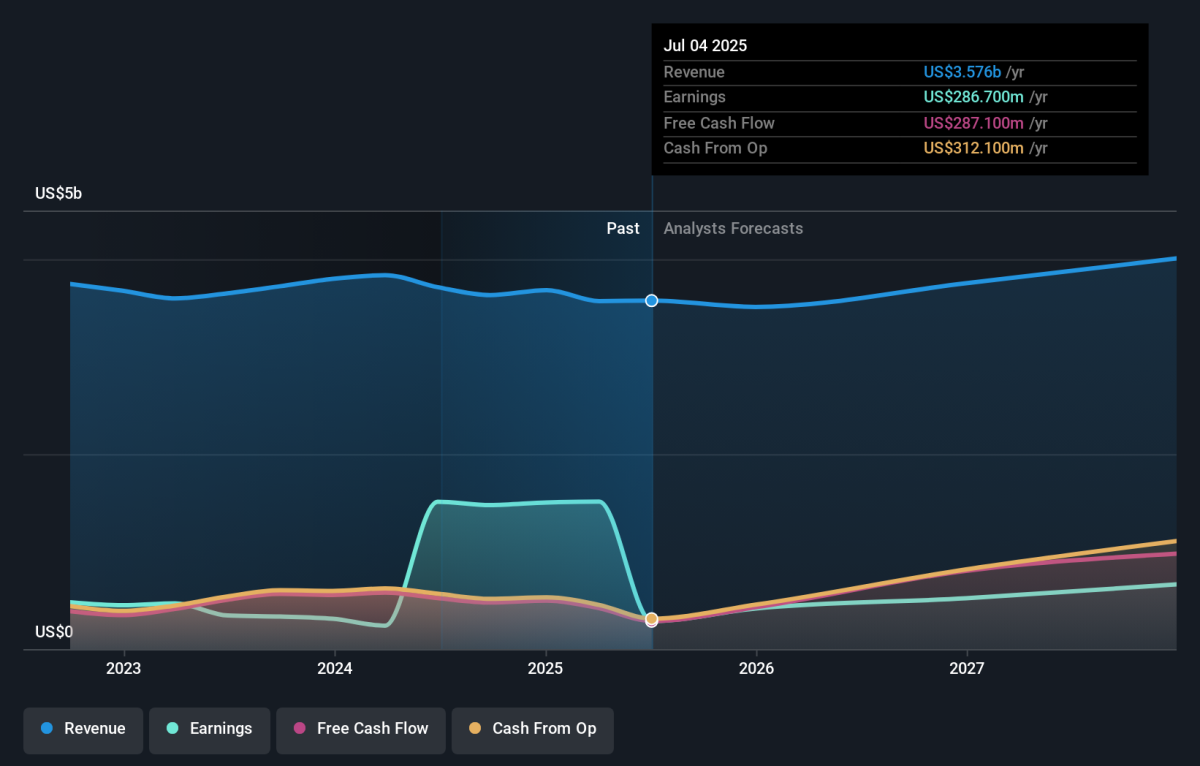Screen dimensions: 1200x766
Task: Click the 2027 x-axis label
Action: point(967,667)
